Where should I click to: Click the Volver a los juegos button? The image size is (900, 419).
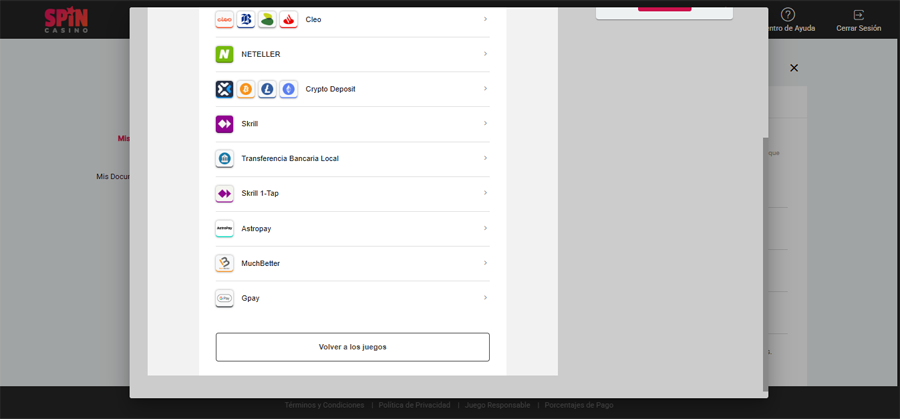[352, 347]
